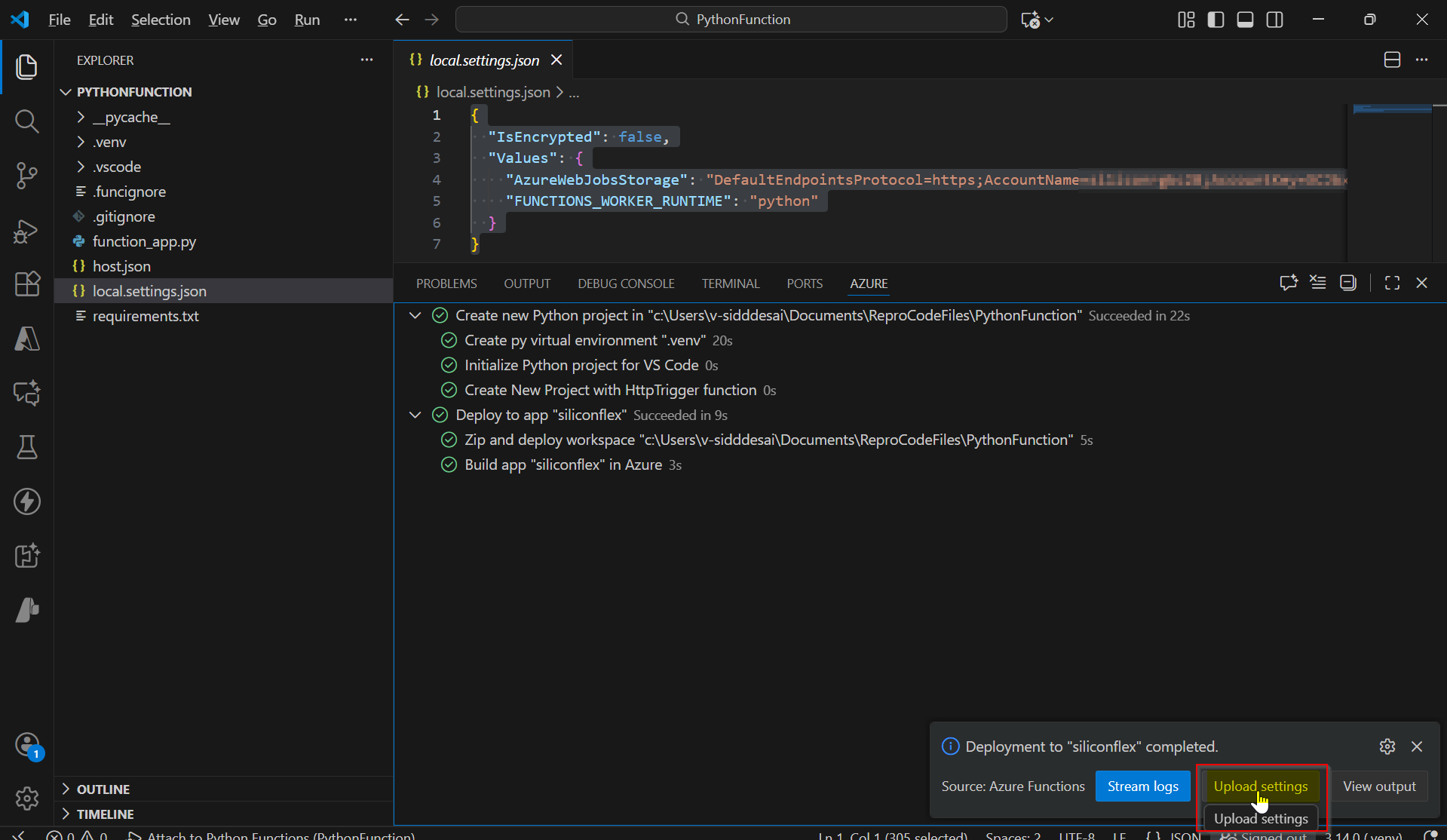Split the editor right
This screenshot has height=840, width=1447.
pyautogui.click(x=1392, y=60)
